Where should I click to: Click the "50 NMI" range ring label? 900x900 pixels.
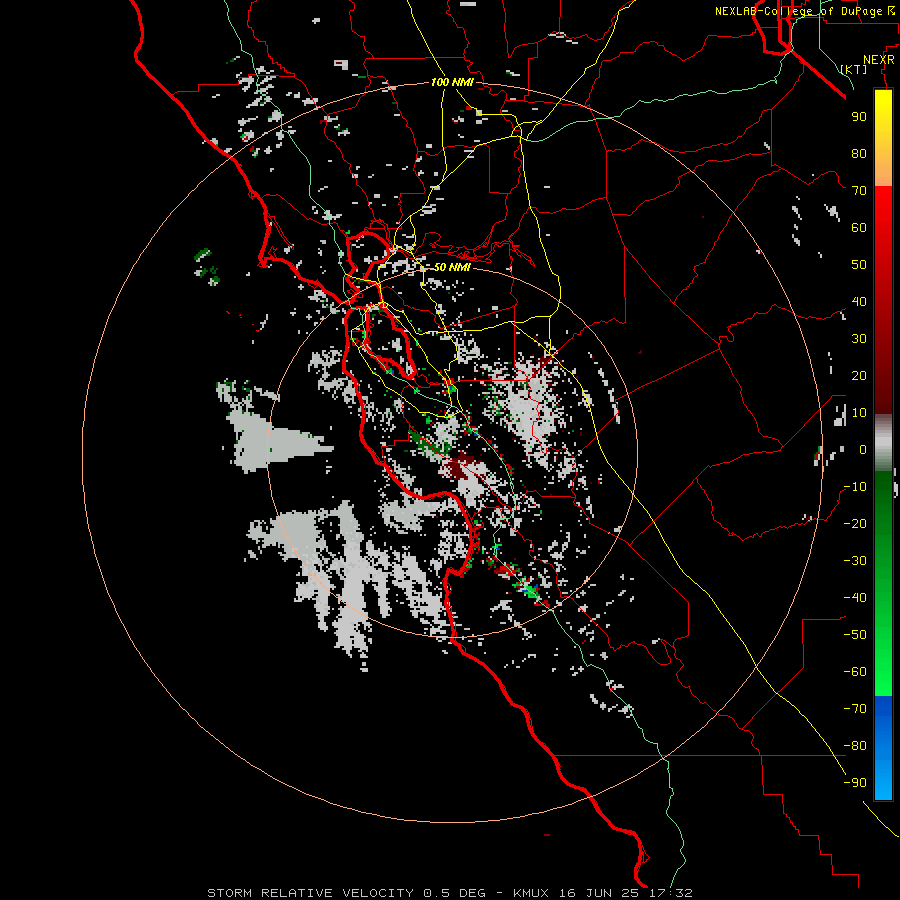[x=452, y=267]
